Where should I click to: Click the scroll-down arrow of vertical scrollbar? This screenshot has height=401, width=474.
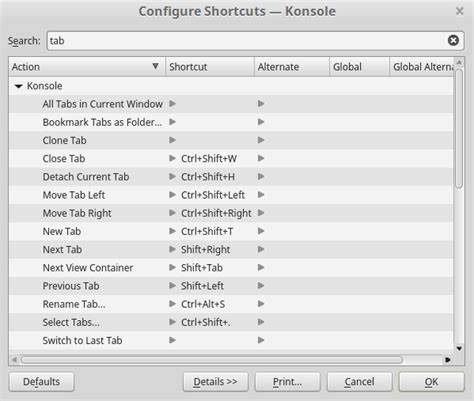[x=459, y=348]
